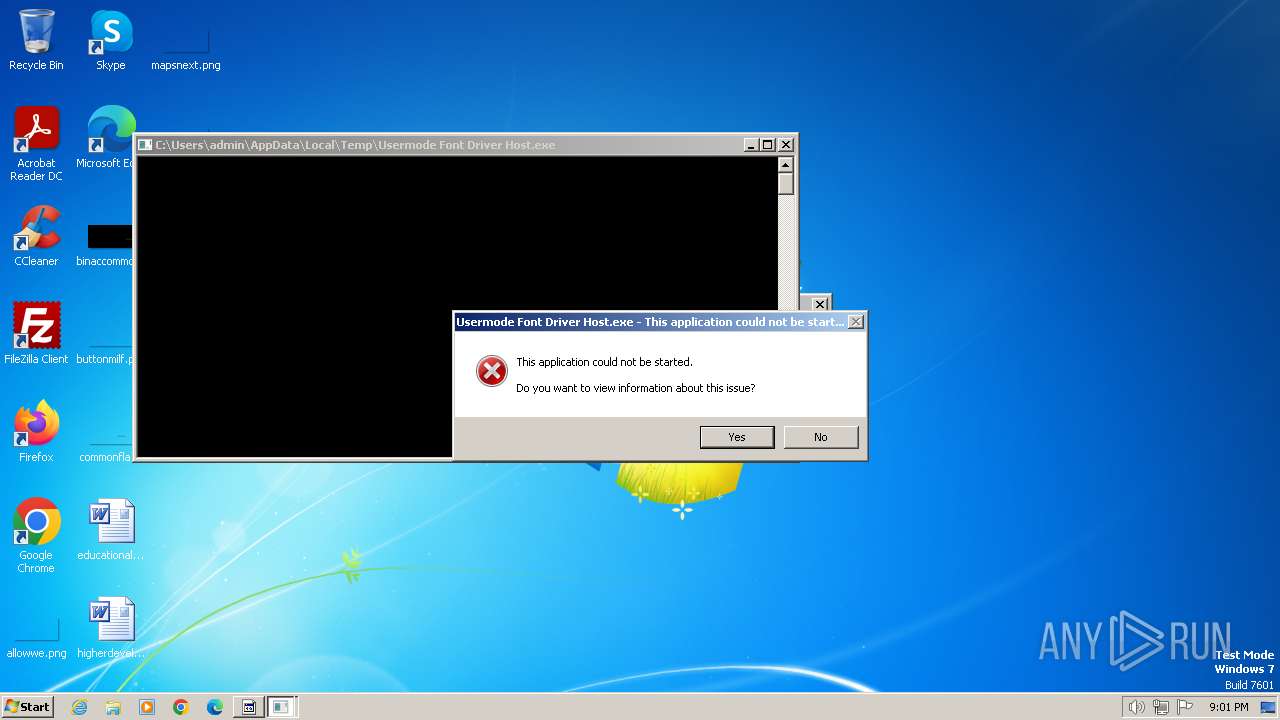Viewport: 1280px width, 720px height.
Task: Click the red error icon in dialog
Action: tap(491, 371)
